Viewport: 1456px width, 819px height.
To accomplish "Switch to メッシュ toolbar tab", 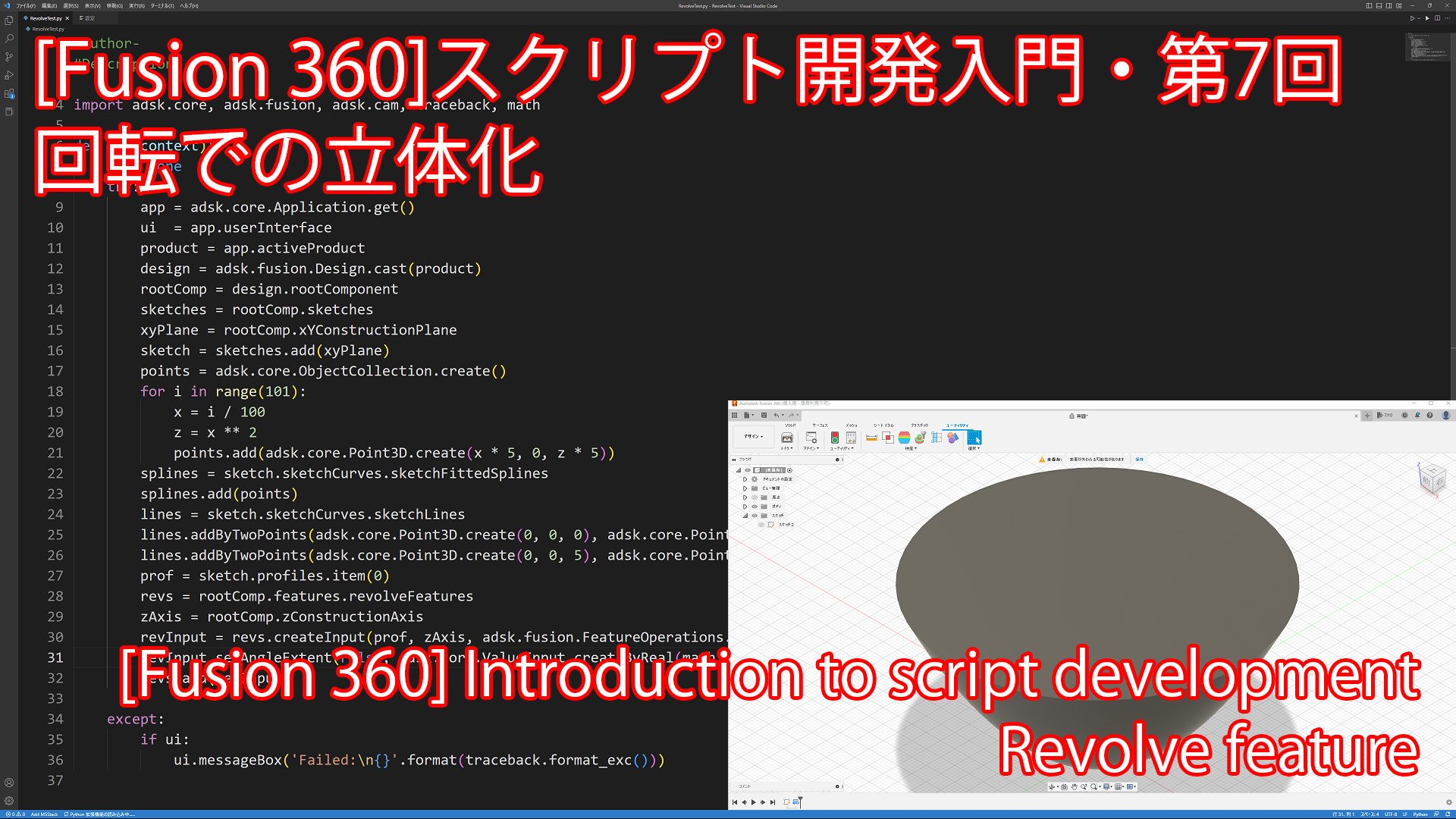I will click(852, 425).
